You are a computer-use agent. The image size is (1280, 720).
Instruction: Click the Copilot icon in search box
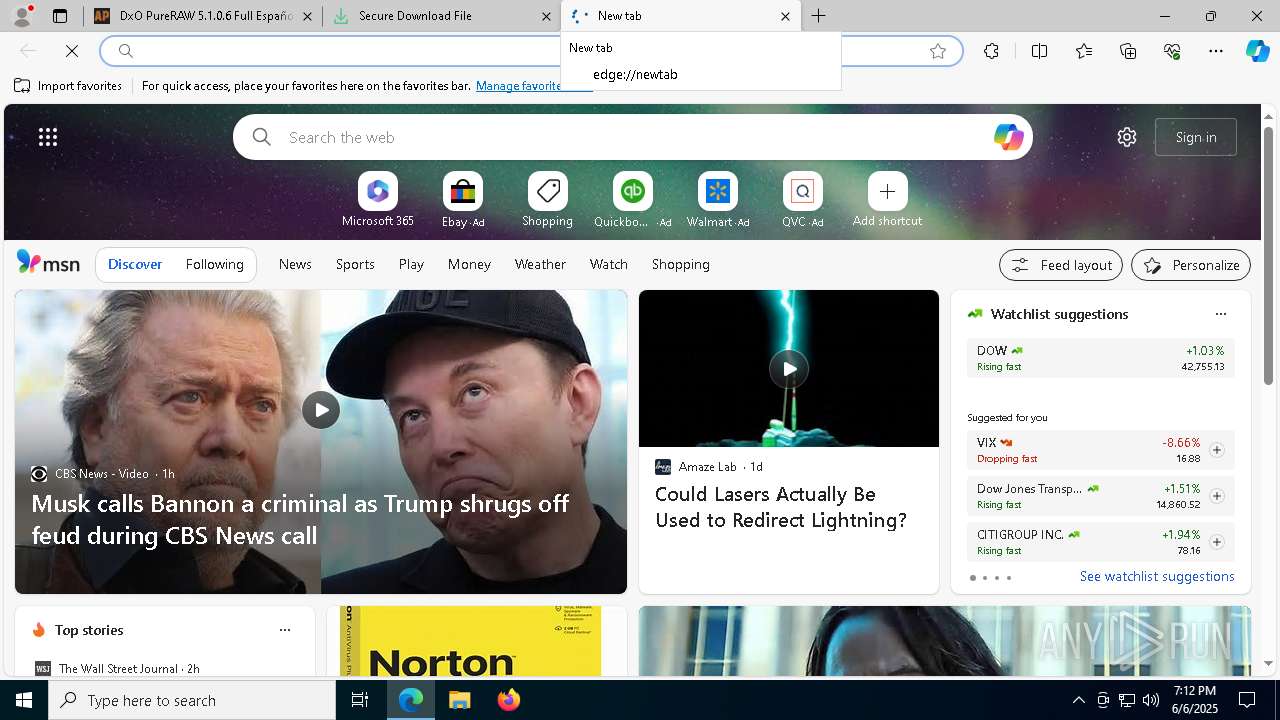coord(1008,137)
